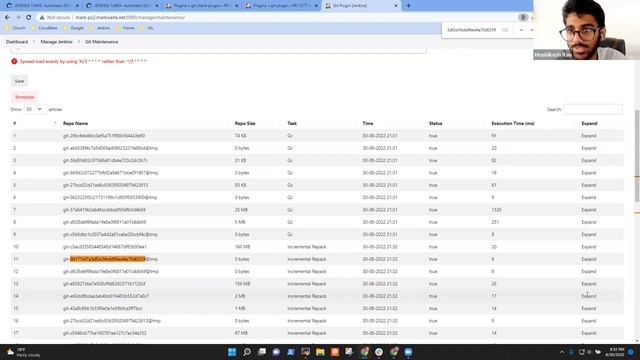
Task: Expand row 5 with 83 KB repo
Action: (589, 185)
